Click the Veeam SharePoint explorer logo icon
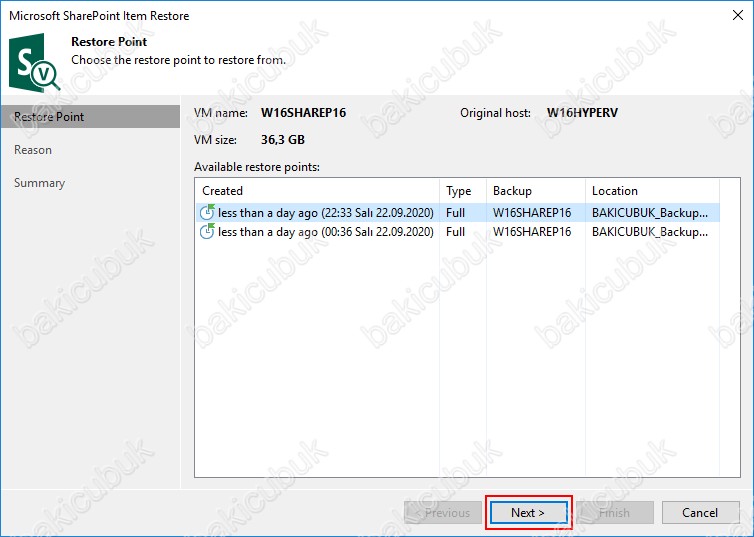Screen dimensions: 754x537 [x=35, y=62]
